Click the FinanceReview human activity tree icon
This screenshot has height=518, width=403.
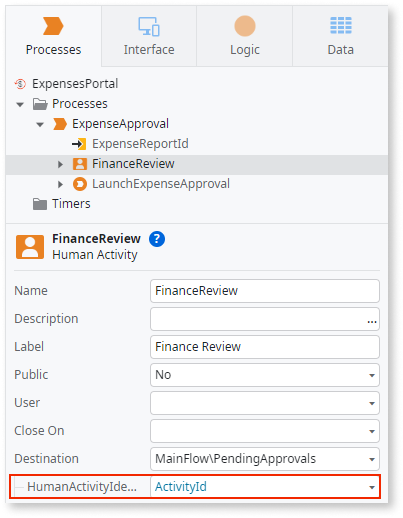click(80, 164)
